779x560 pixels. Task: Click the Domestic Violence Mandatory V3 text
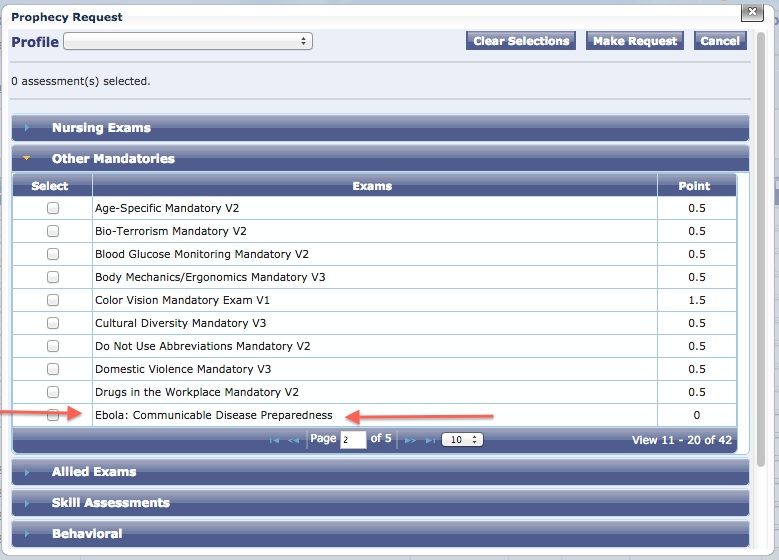pos(183,369)
